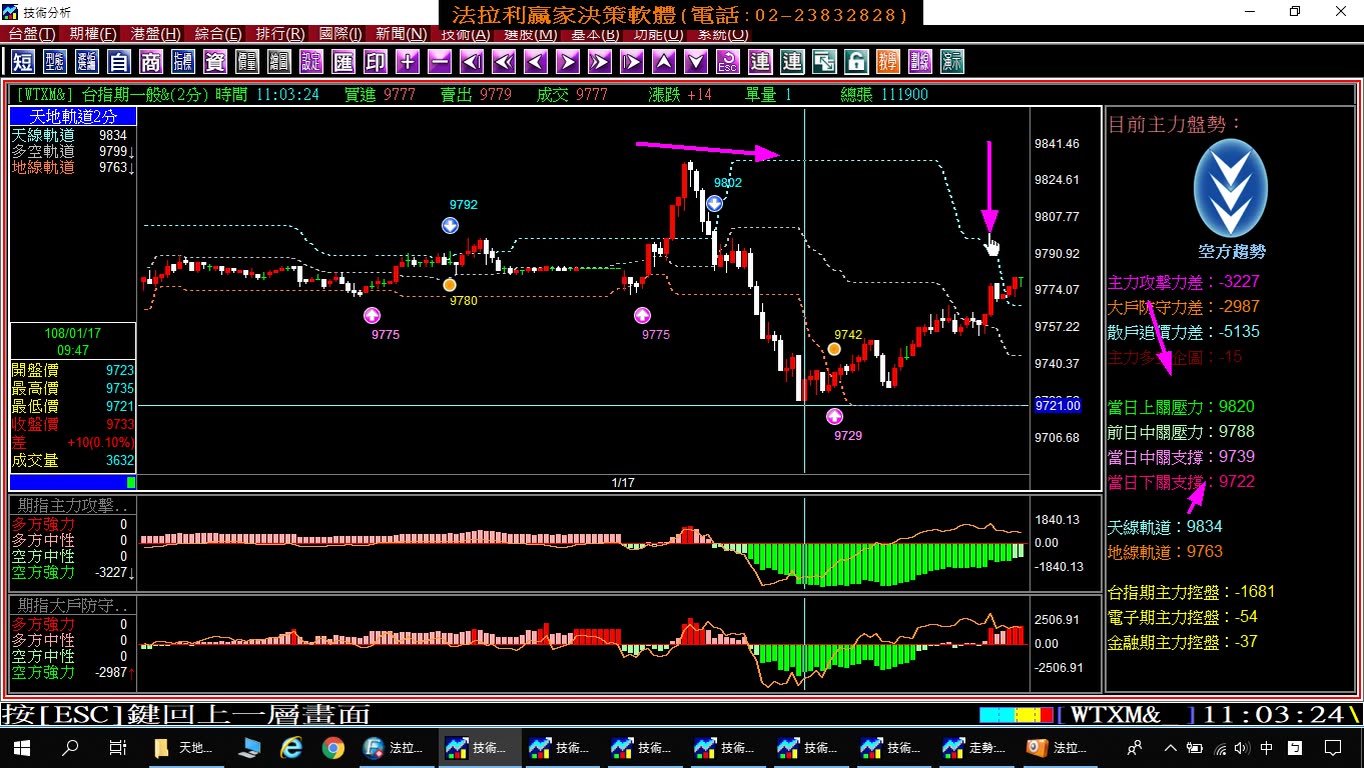Open the 國際(I) menu
The width and height of the screenshot is (1364, 768).
pyautogui.click(x=341, y=34)
